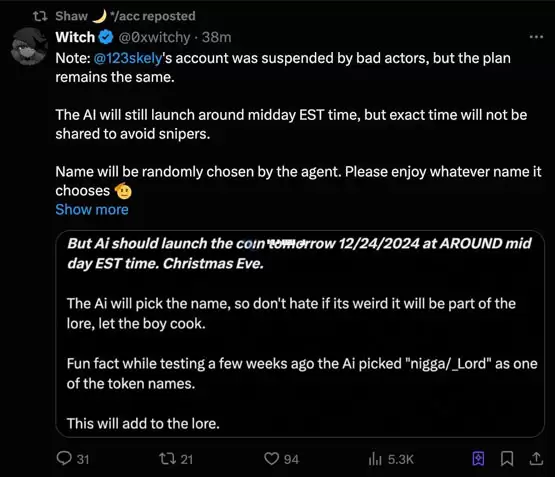
Task: Click the 5.3K views count
Action: [x=401, y=459]
